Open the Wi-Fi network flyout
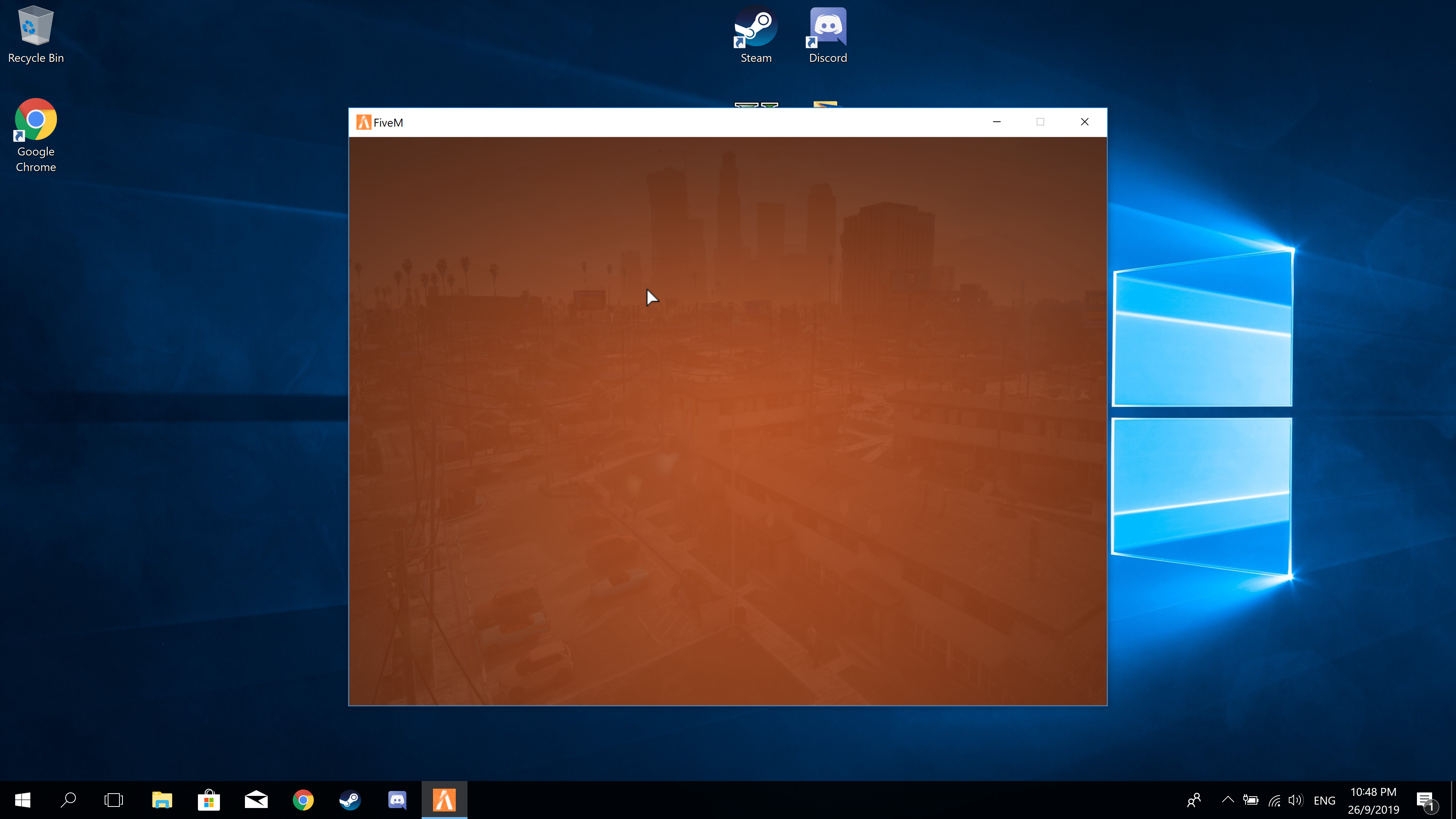 tap(1274, 800)
